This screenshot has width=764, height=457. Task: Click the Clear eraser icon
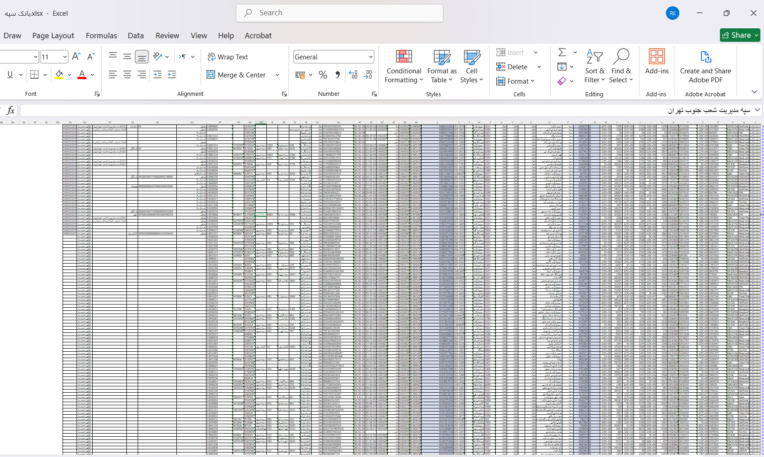click(x=562, y=81)
